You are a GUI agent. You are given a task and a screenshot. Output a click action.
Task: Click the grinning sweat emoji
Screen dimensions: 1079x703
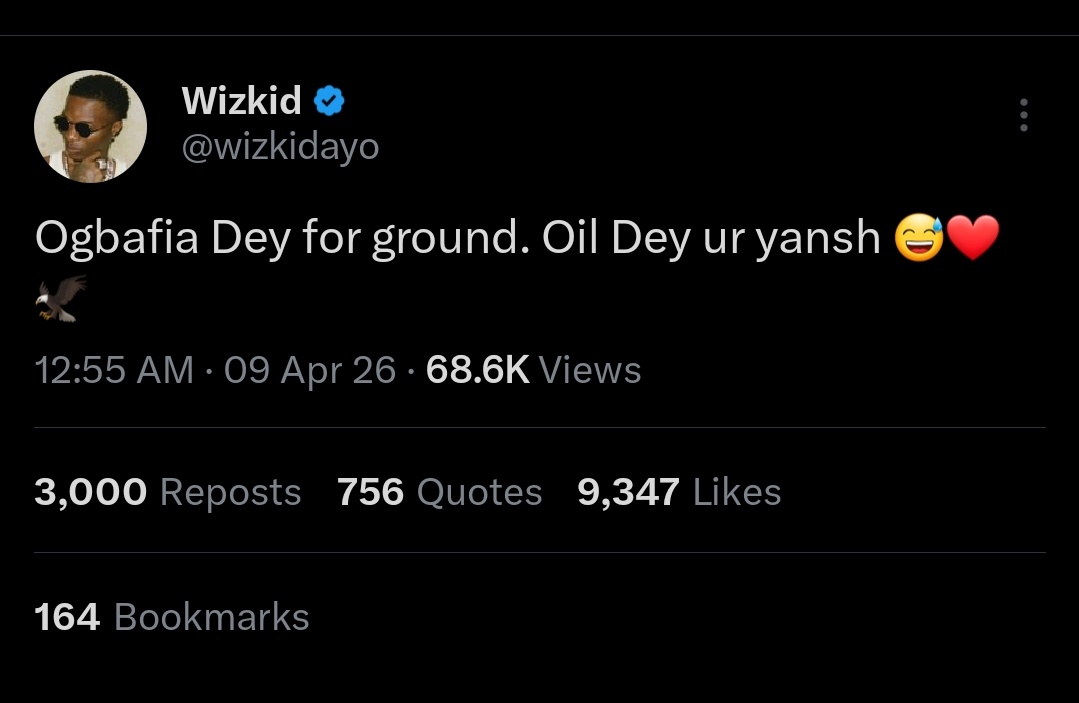pyautogui.click(x=918, y=240)
